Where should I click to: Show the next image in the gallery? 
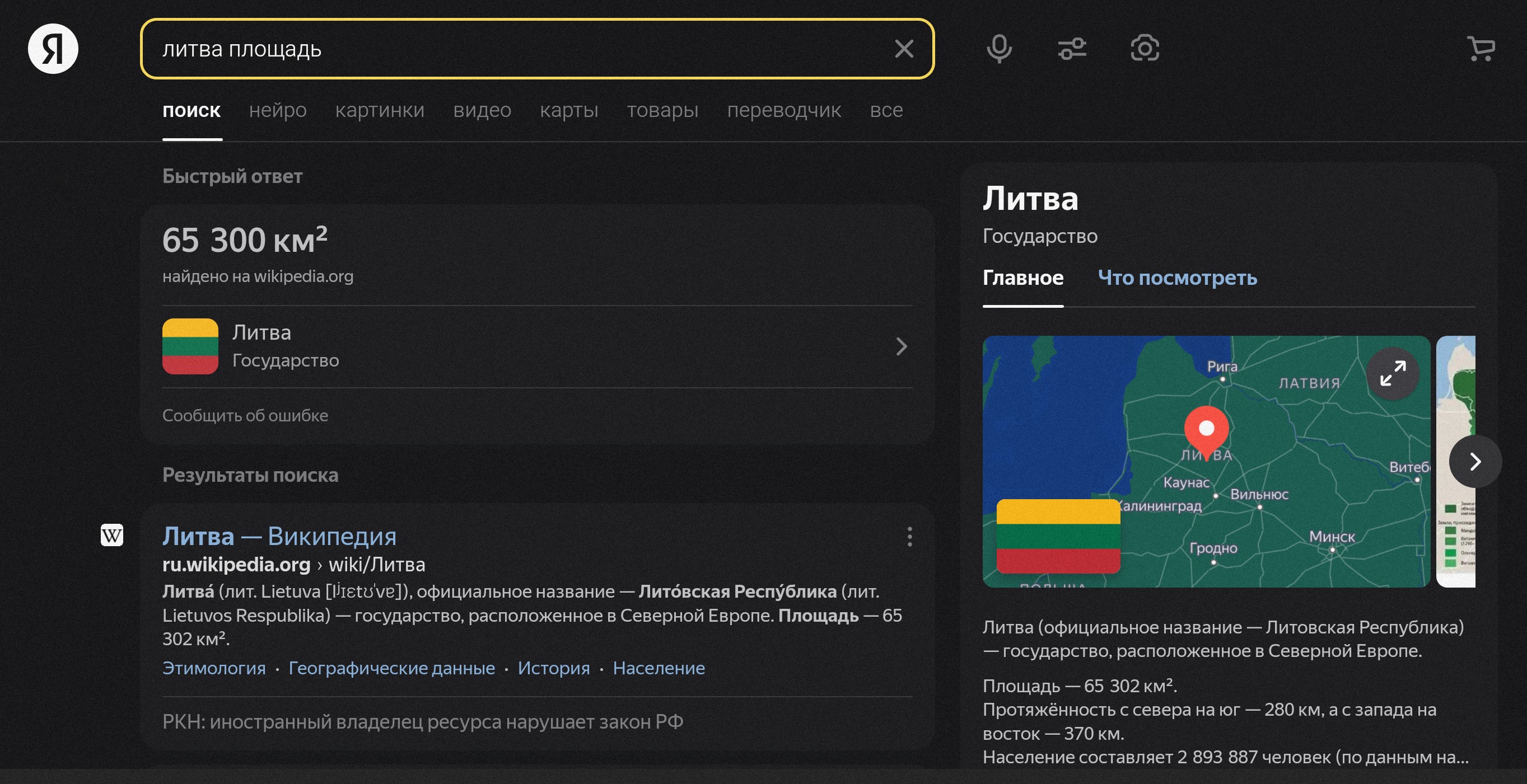[x=1475, y=461]
